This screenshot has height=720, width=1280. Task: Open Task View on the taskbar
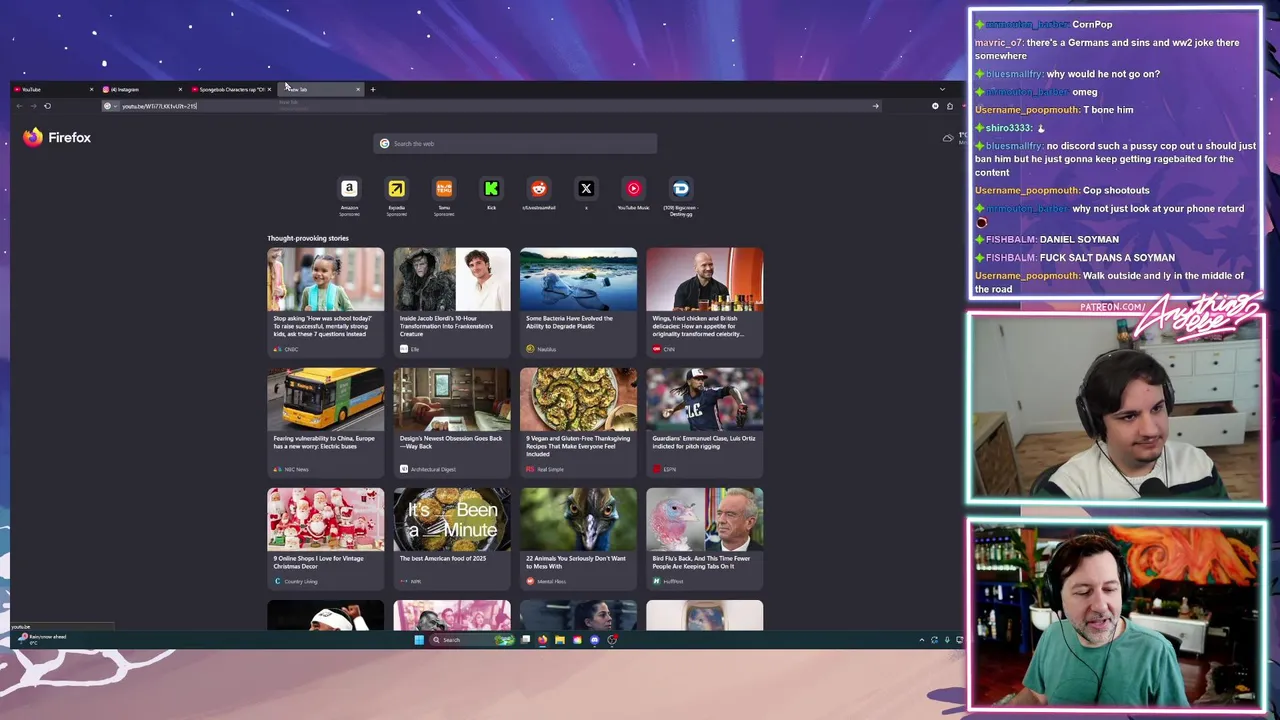[525, 640]
